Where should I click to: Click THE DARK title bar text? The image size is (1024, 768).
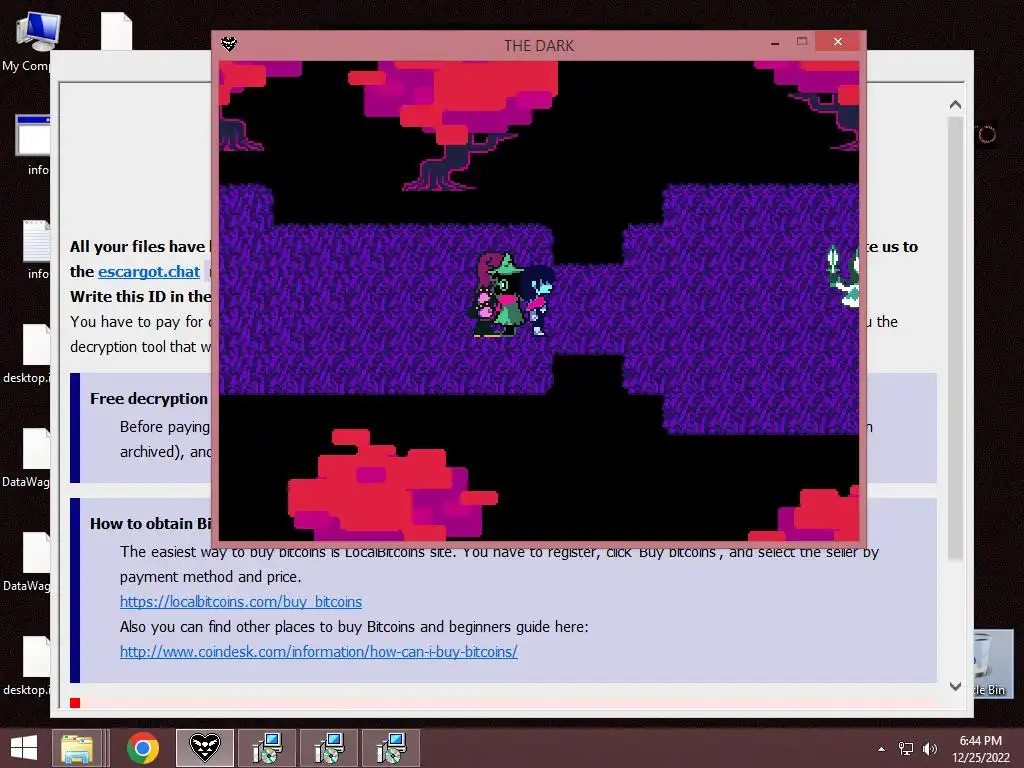click(539, 46)
